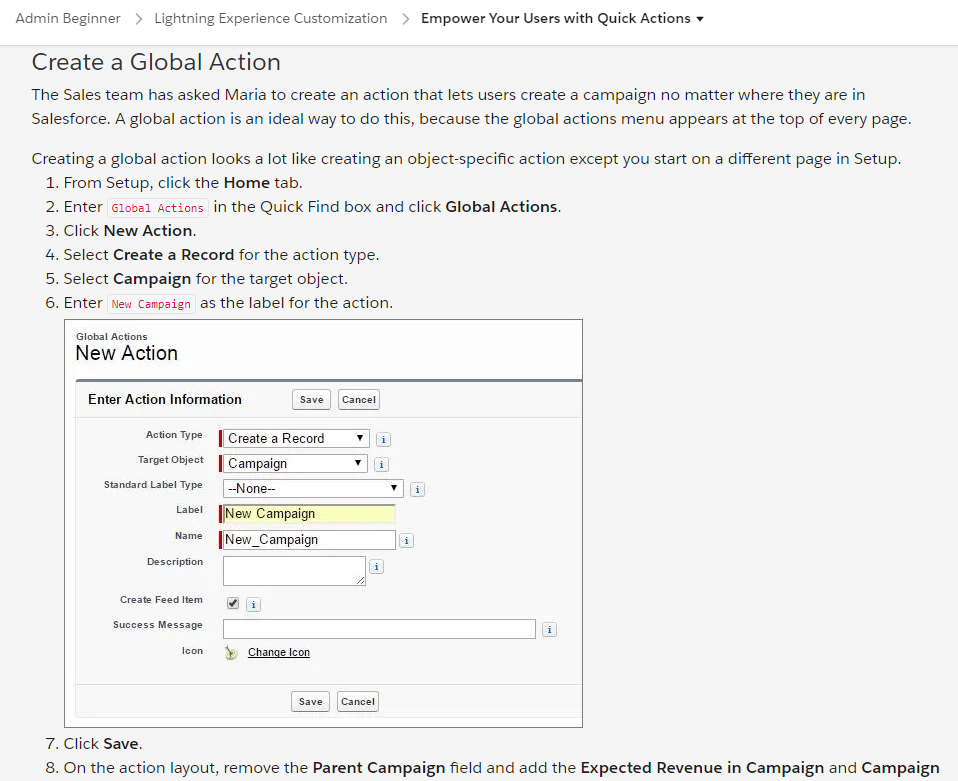Open the Action Type dropdown
The width and height of the screenshot is (958, 781).
[296, 438]
